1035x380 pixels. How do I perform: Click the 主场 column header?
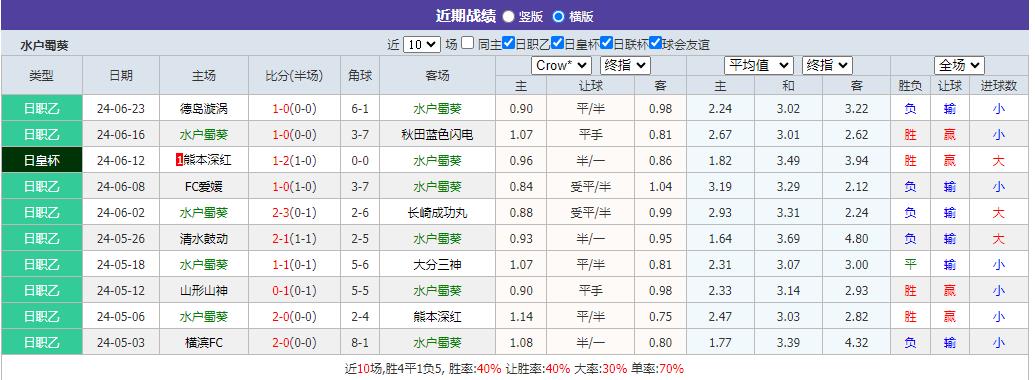coord(203,76)
